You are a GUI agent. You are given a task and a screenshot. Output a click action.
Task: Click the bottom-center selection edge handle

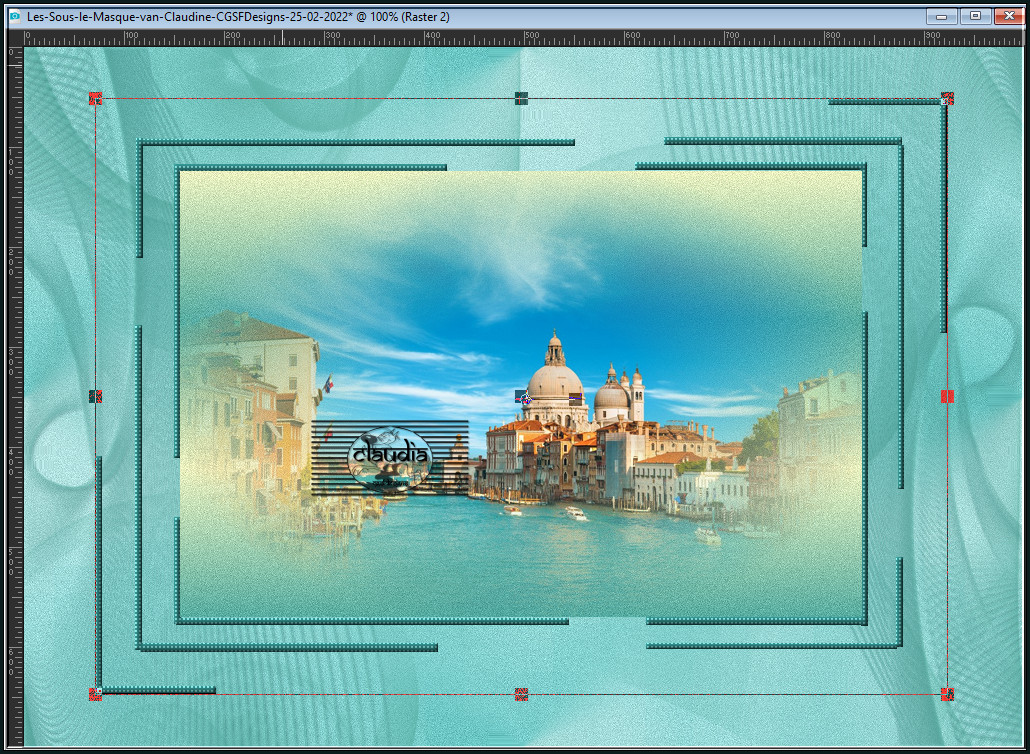tap(522, 694)
